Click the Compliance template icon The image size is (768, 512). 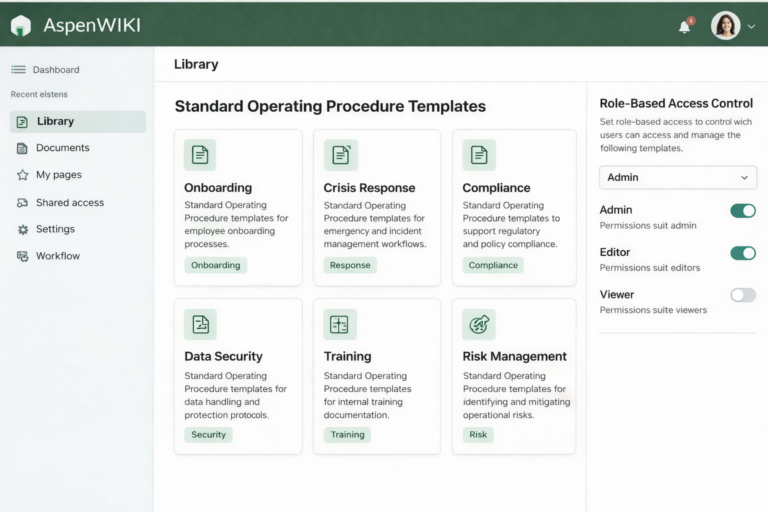pyautogui.click(x=479, y=155)
